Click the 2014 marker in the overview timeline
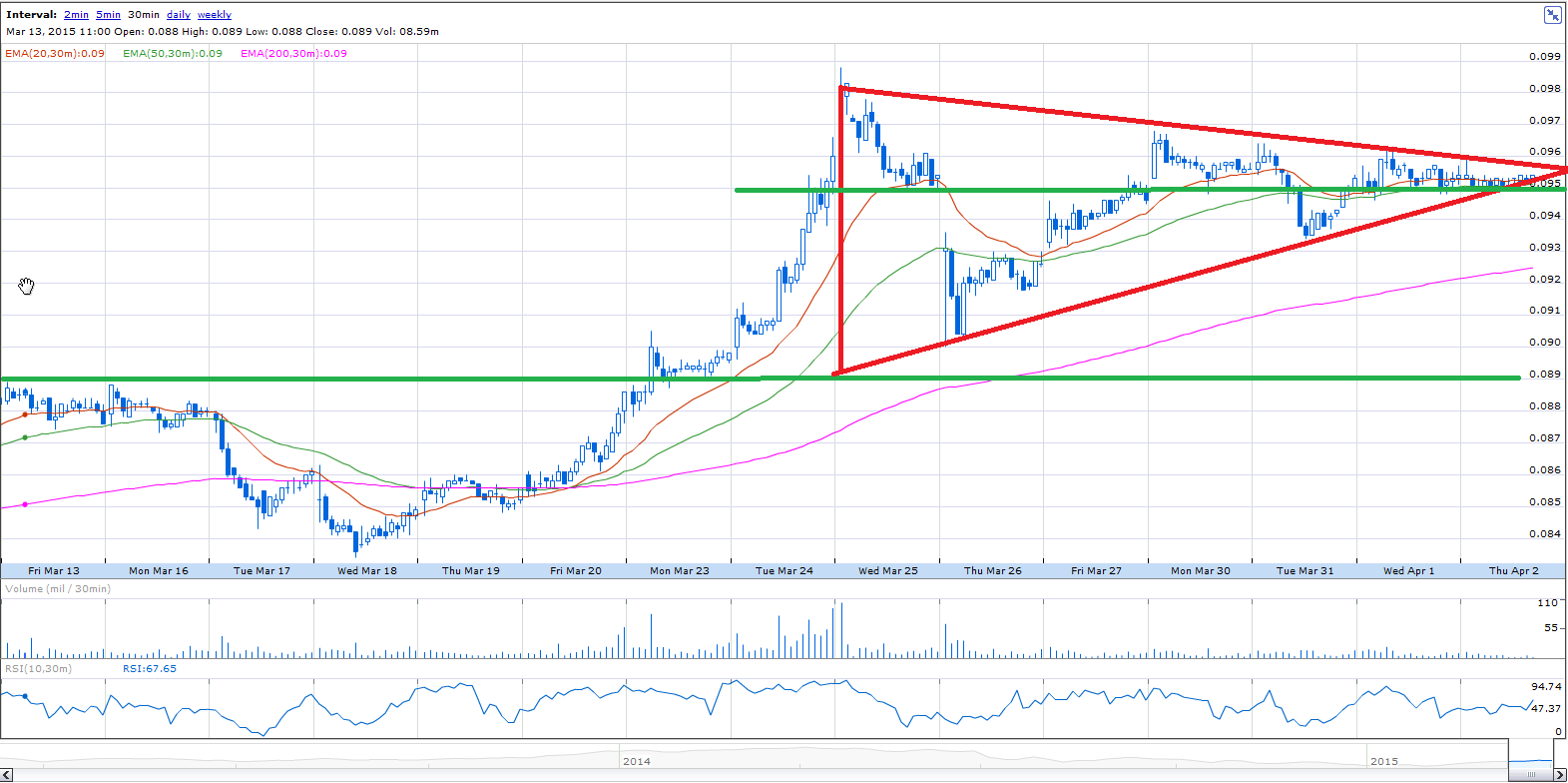1568x783 pixels. point(637,761)
